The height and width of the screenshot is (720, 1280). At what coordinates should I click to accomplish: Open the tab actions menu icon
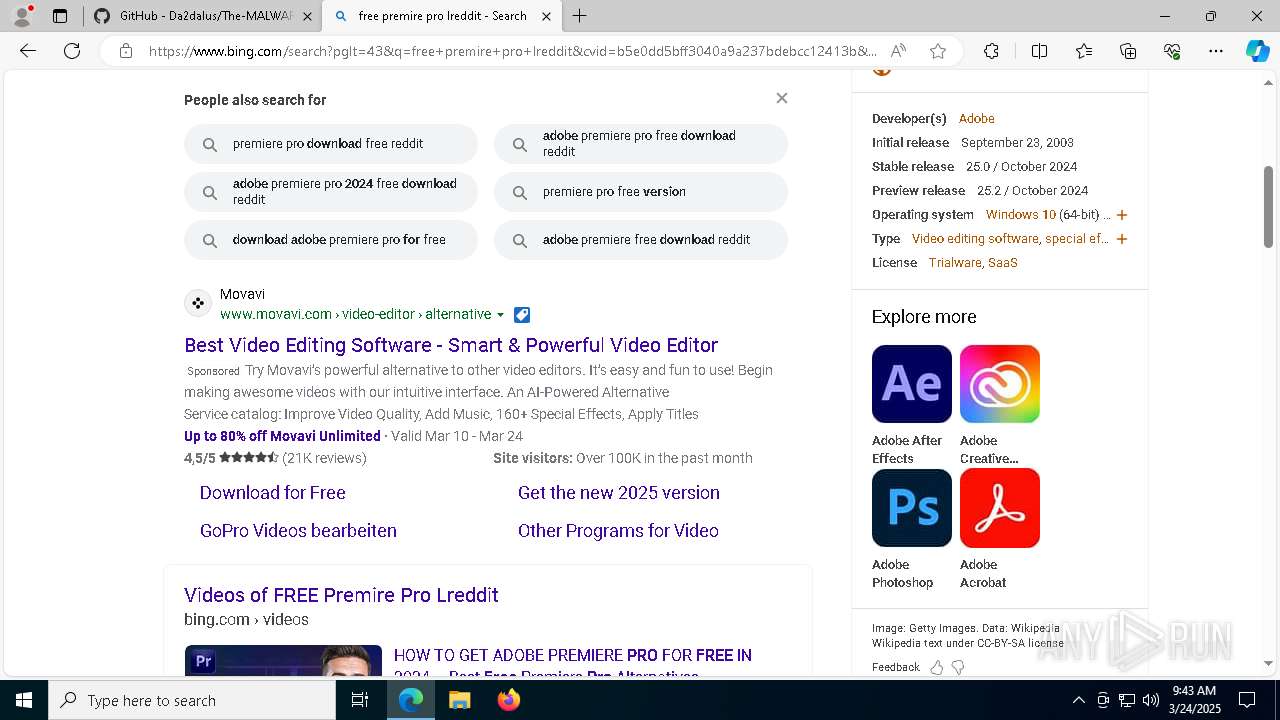(60, 16)
